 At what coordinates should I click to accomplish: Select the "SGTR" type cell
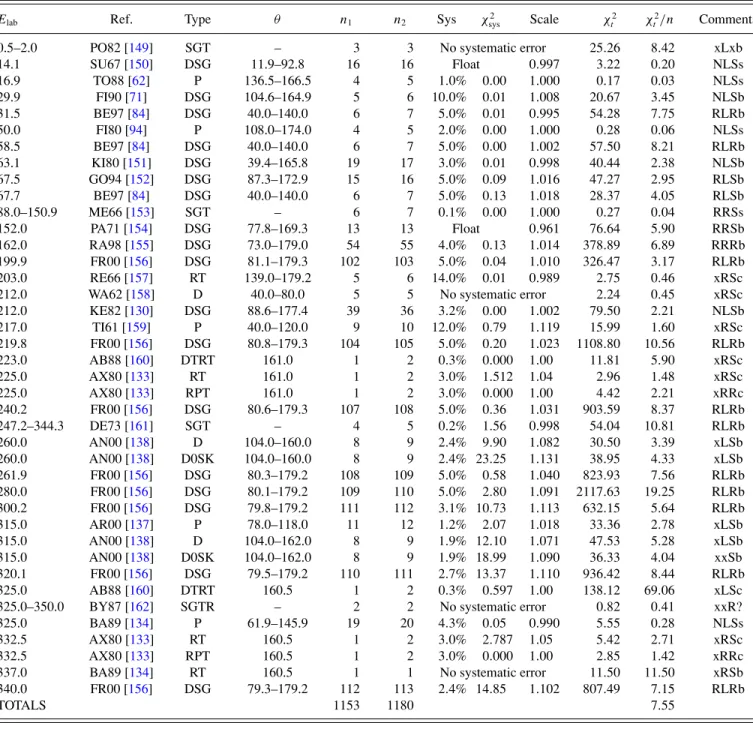pyautogui.click(x=197, y=607)
